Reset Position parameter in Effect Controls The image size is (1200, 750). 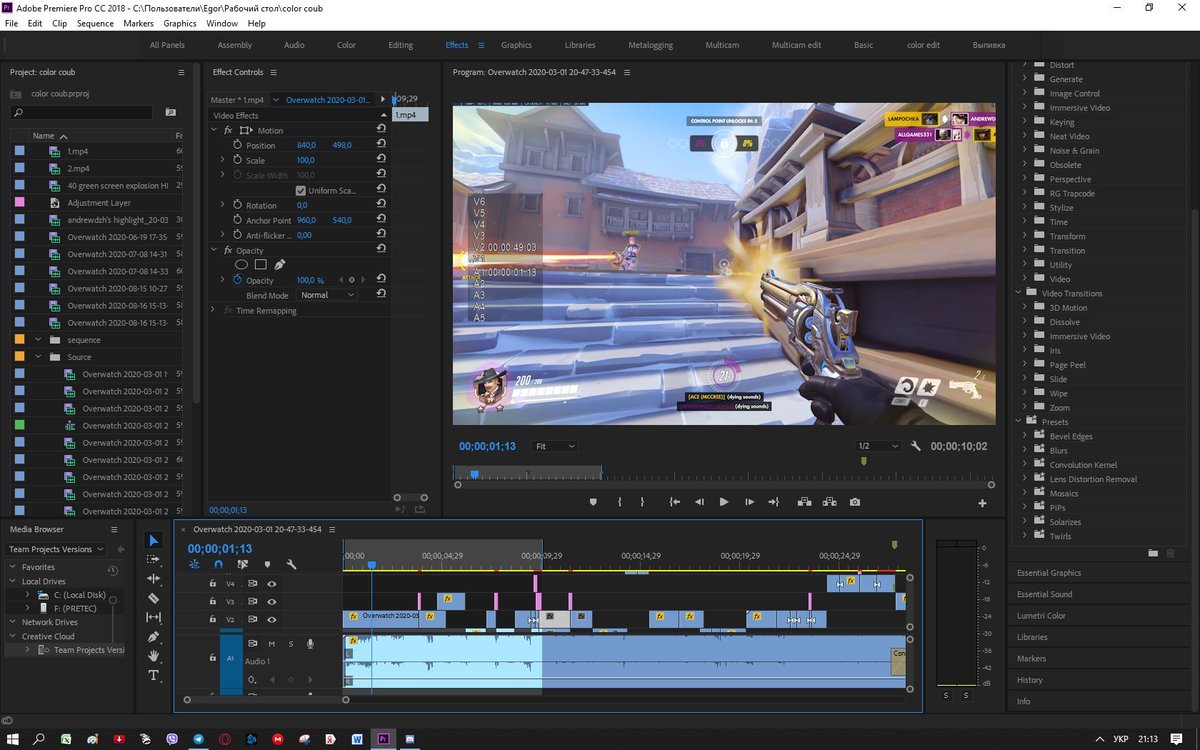(x=381, y=145)
